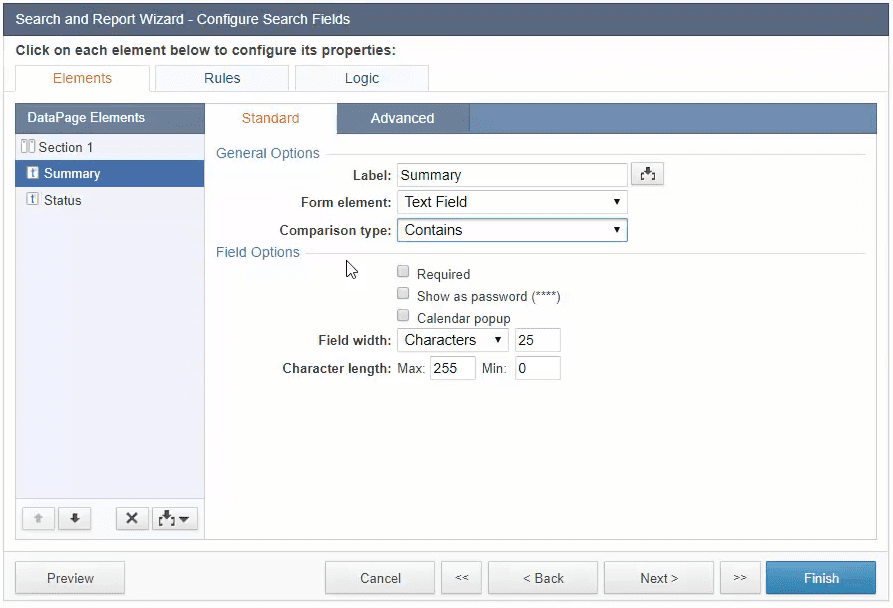Click the move element up arrow button

coord(38,518)
